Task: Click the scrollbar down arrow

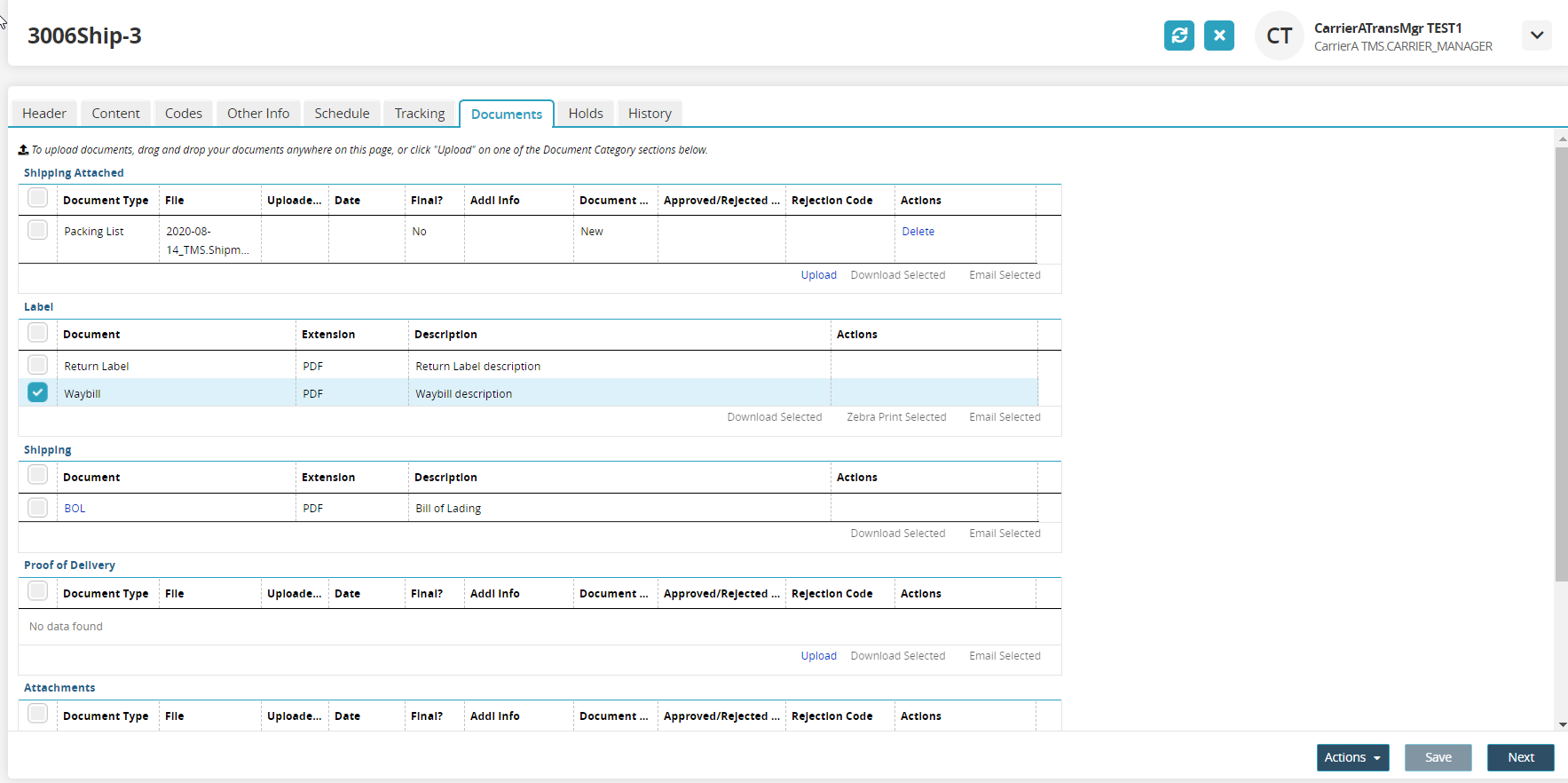Action: 1561,724
